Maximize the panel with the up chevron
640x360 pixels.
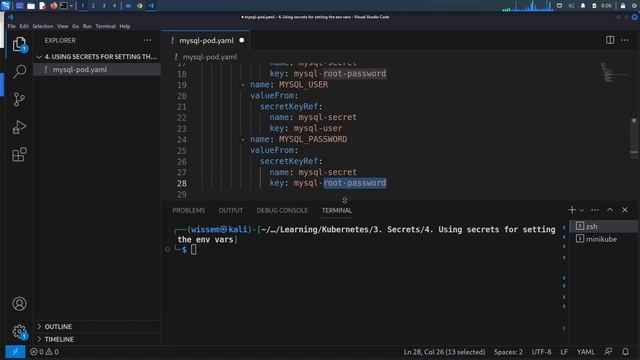click(610, 210)
